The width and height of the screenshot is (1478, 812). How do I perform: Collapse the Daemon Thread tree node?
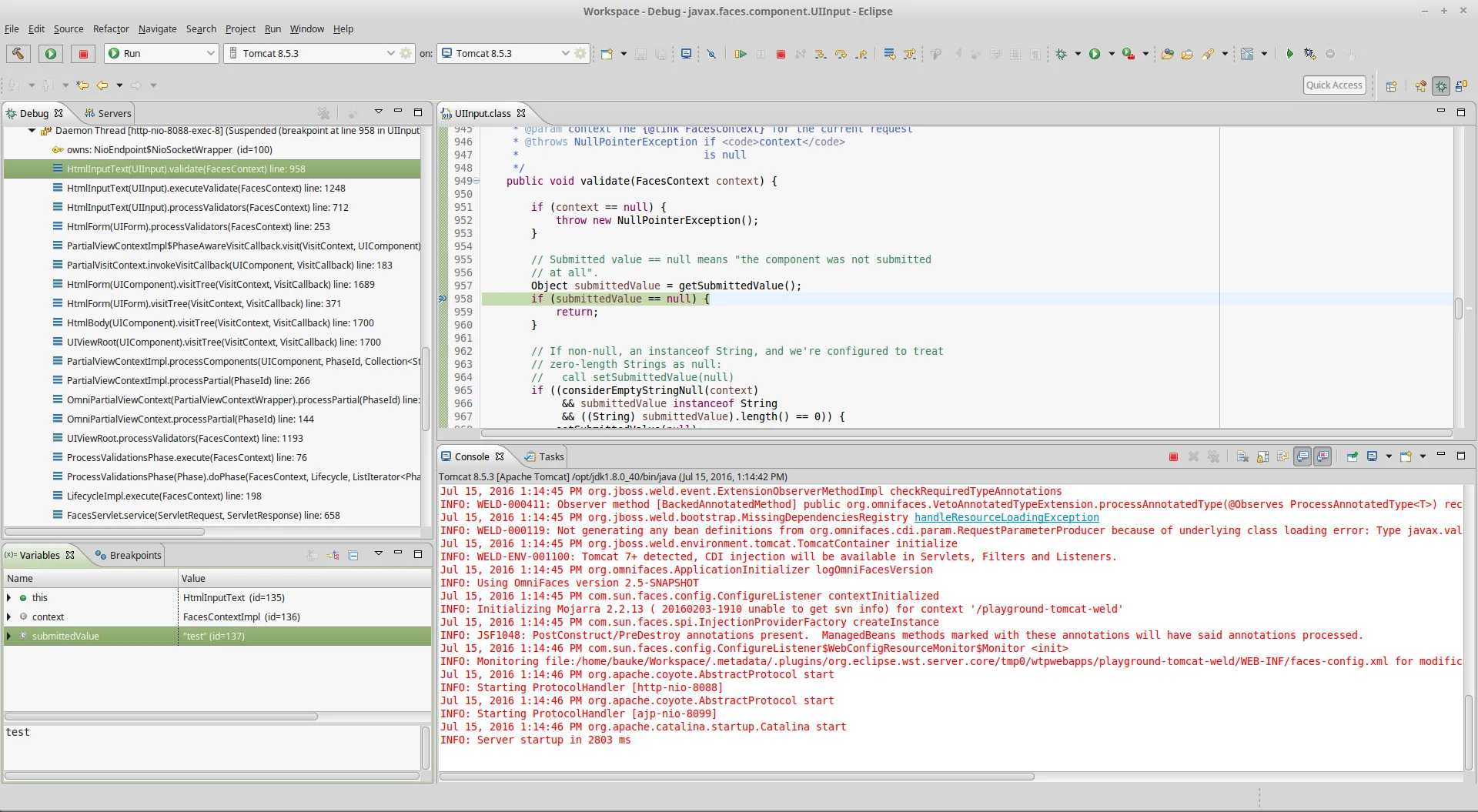[x=32, y=131]
